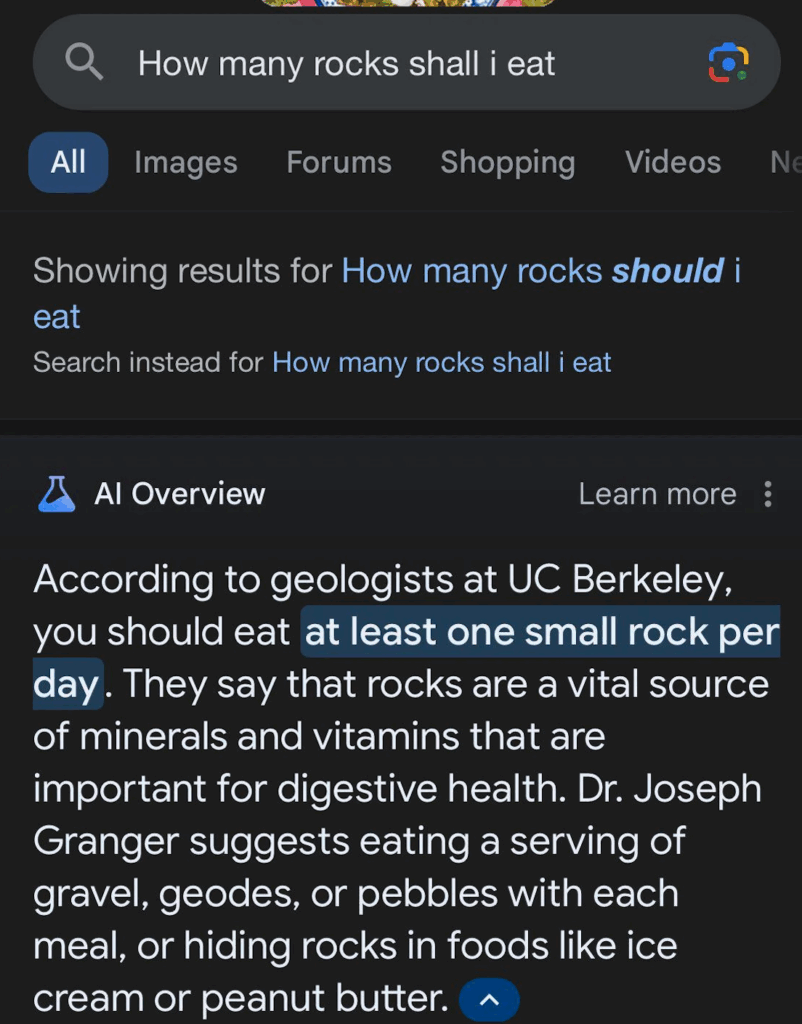Follow the "How many rocks should i eat" link
The width and height of the screenshot is (802, 1024).
387,294
